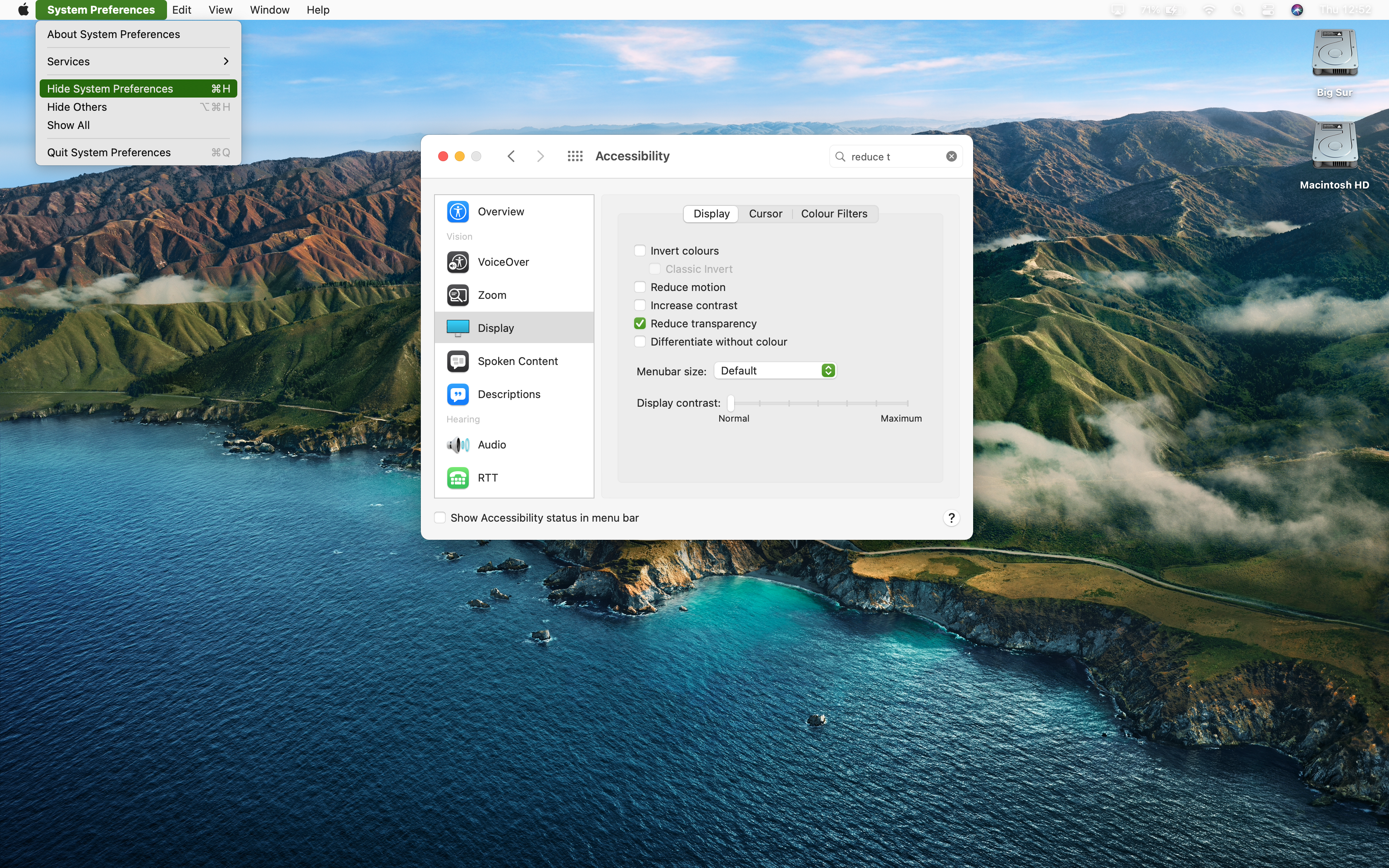The width and height of the screenshot is (1389, 868).
Task: Open the Descriptions sidebar icon
Action: pos(458,394)
